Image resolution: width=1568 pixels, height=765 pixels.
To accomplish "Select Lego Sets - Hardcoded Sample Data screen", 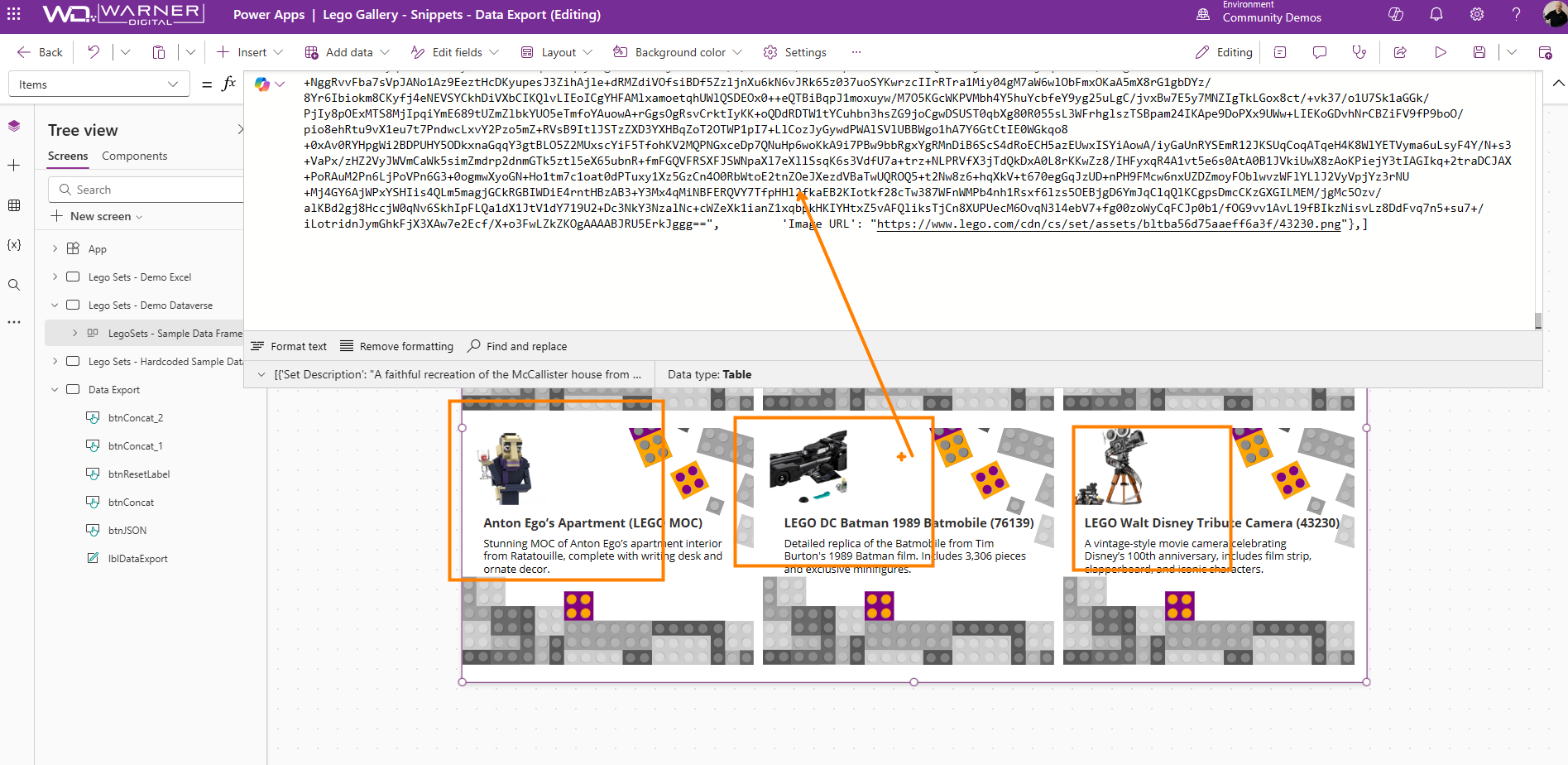I will [x=165, y=361].
